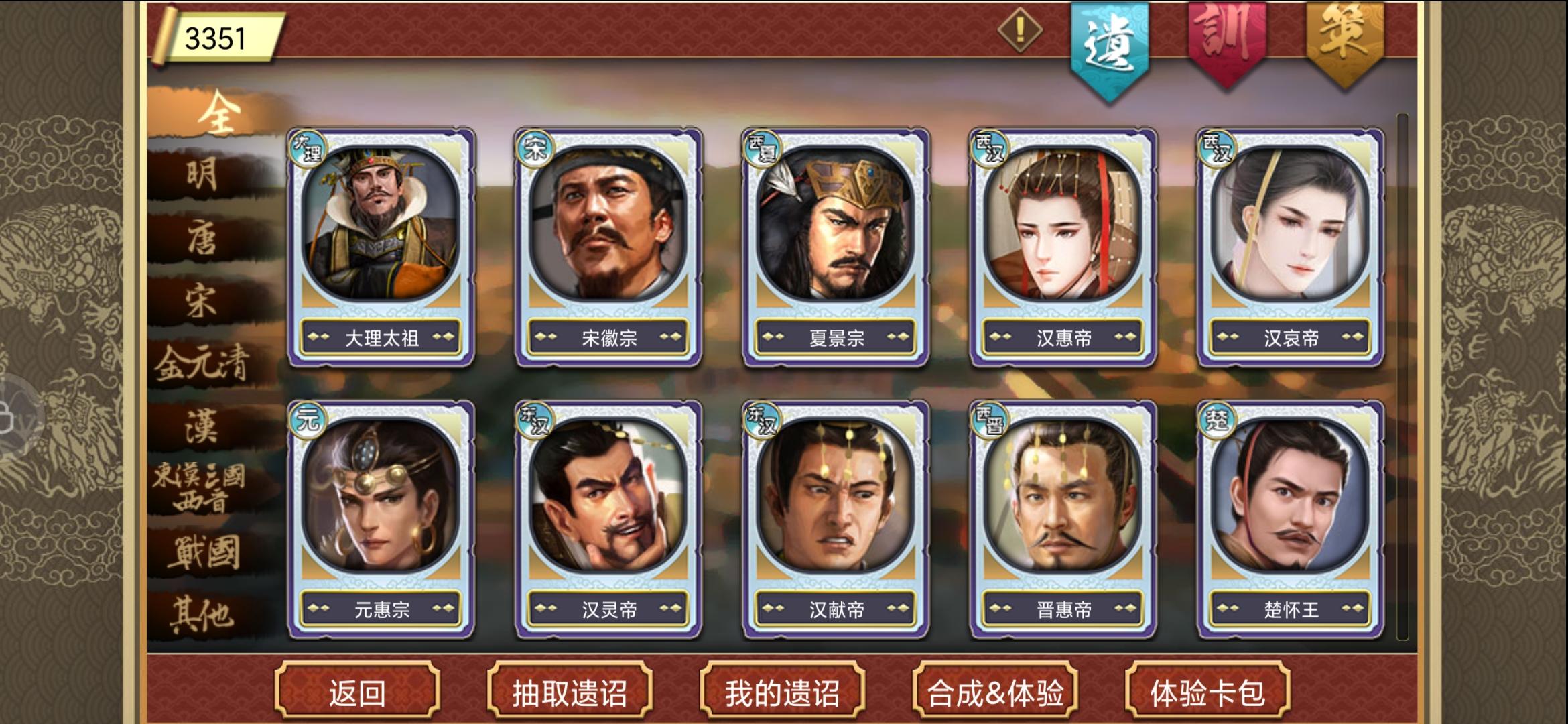This screenshot has width=1568, height=724.
Task: Select the 宋徽宗 emperor card
Action: (608, 247)
